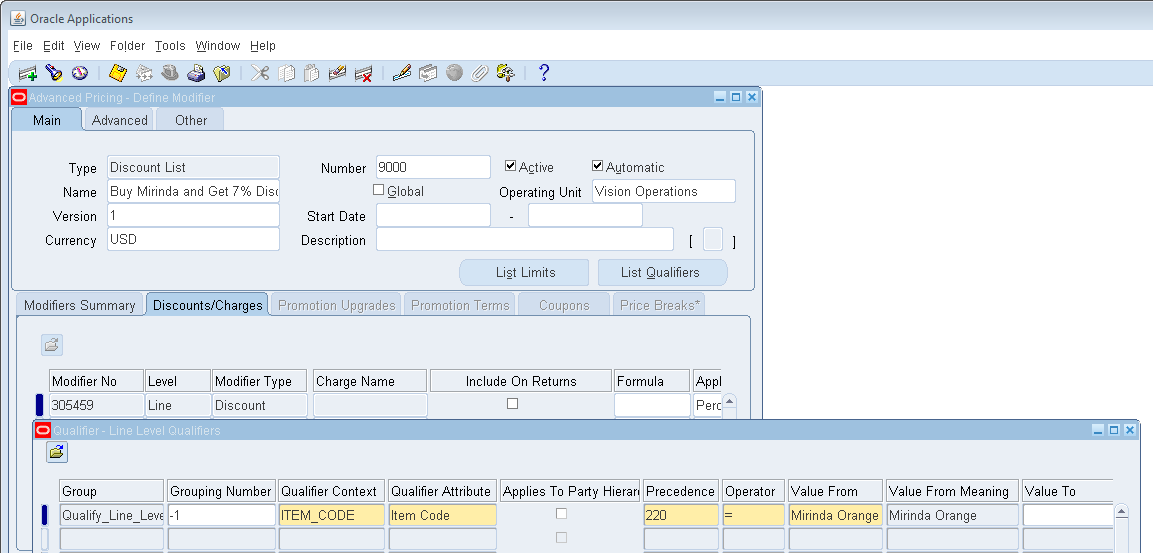This screenshot has width=1153, height=553.
Task: Save with the yellow floppy disk icon
Action: click(x=118, y=73)
